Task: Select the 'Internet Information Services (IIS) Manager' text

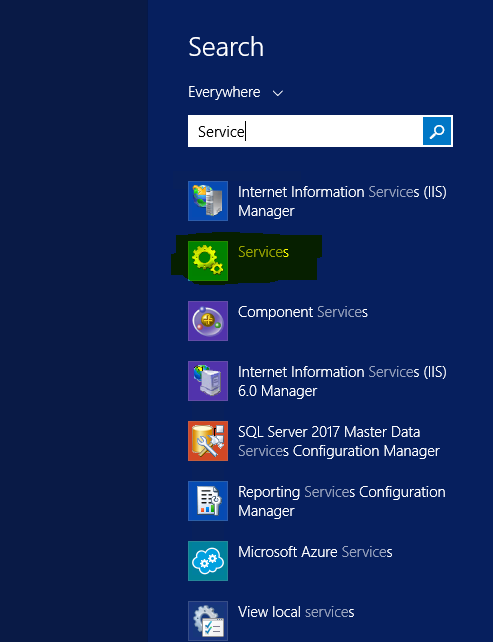Action: tap(342, 201)
